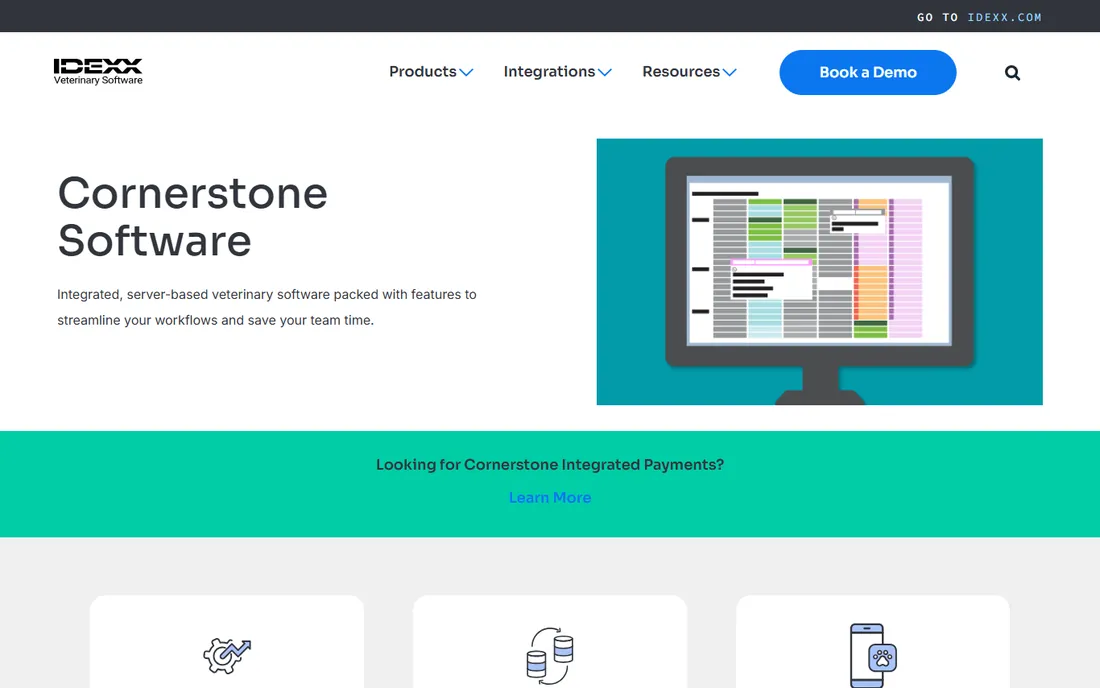
Task: Click the IDEXX Veterinary Software logo
Action: point(98,72)
